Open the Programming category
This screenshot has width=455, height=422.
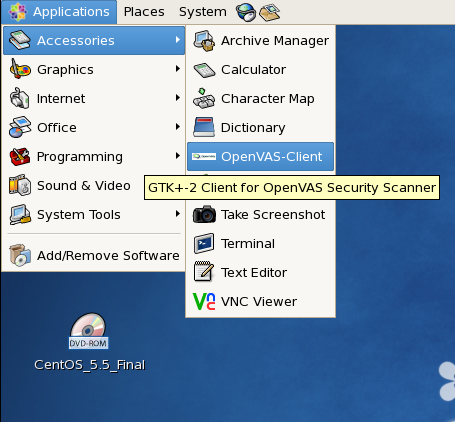[94, 157]
